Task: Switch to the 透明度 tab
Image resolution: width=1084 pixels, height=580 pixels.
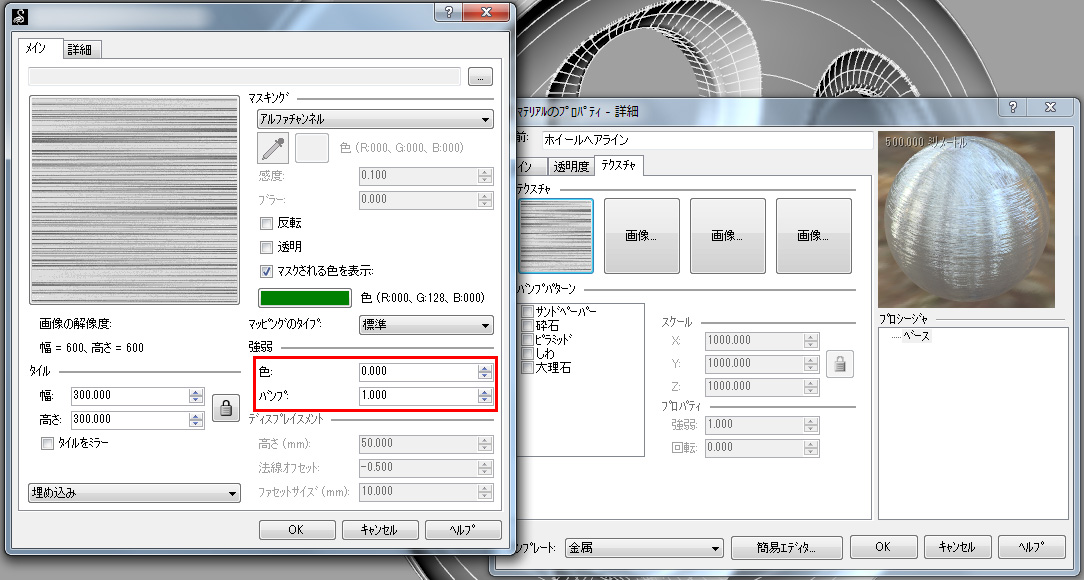Action: pos(571,166)
